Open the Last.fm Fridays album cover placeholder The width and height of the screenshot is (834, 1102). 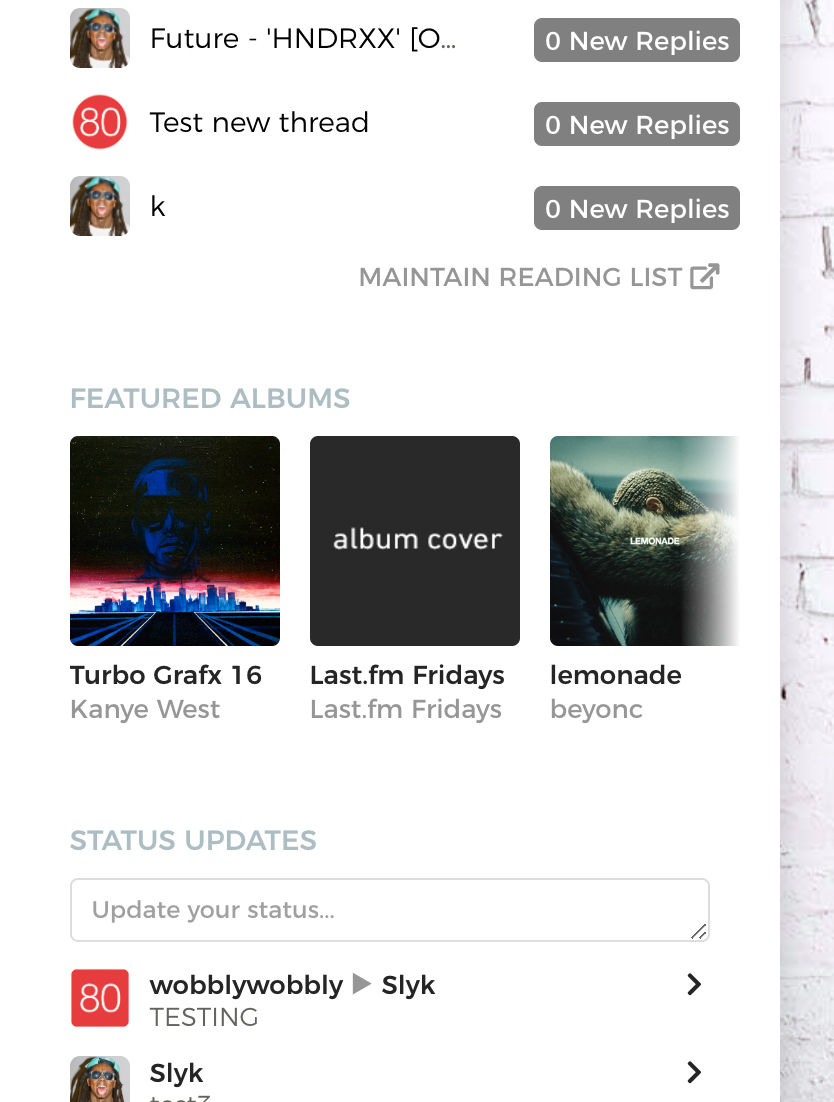coord(415,541)
